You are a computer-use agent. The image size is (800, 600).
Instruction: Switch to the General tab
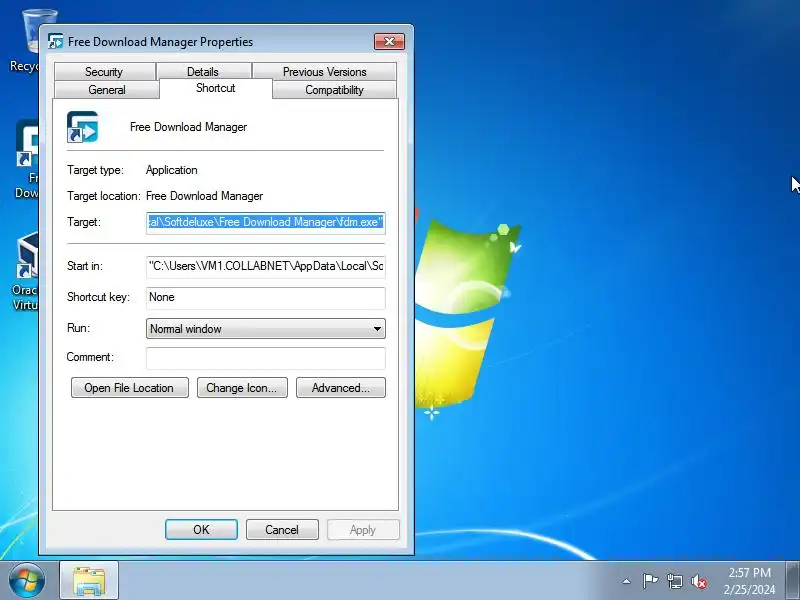tap(107, 90)
